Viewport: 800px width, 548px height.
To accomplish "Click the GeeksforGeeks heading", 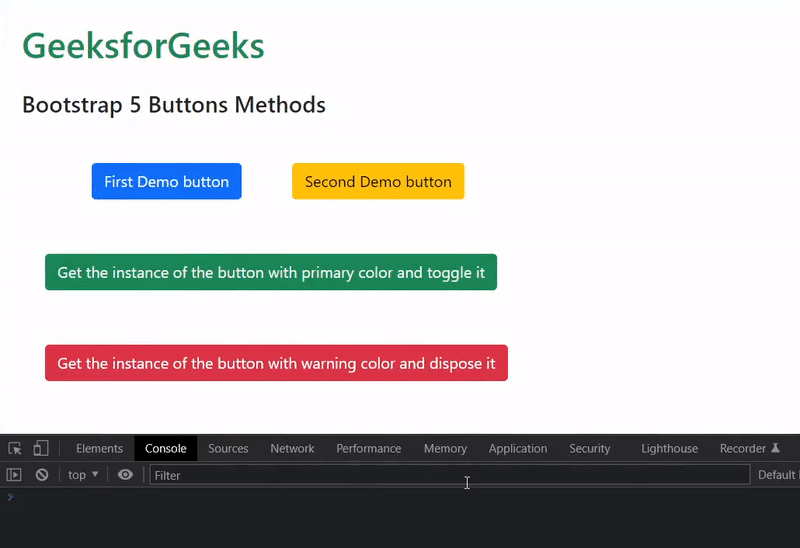I will (x=143, y=46).
